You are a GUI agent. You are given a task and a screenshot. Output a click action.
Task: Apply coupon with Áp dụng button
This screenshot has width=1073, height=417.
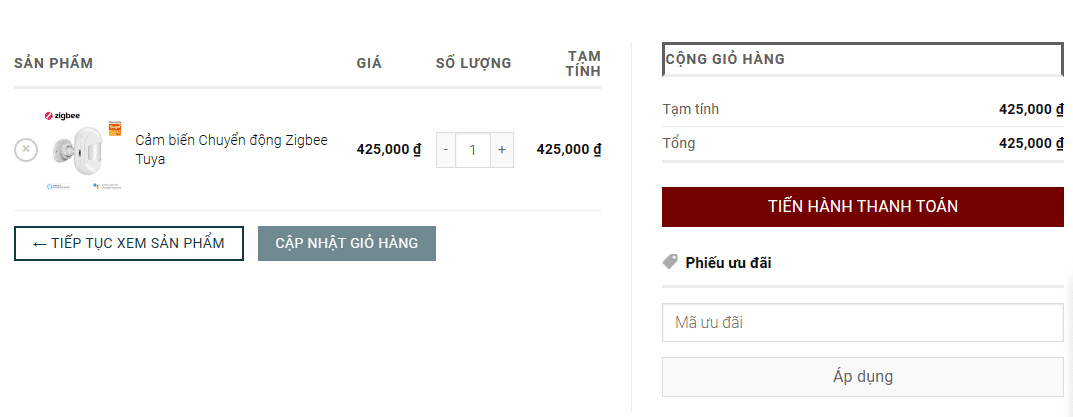(863, 377)
